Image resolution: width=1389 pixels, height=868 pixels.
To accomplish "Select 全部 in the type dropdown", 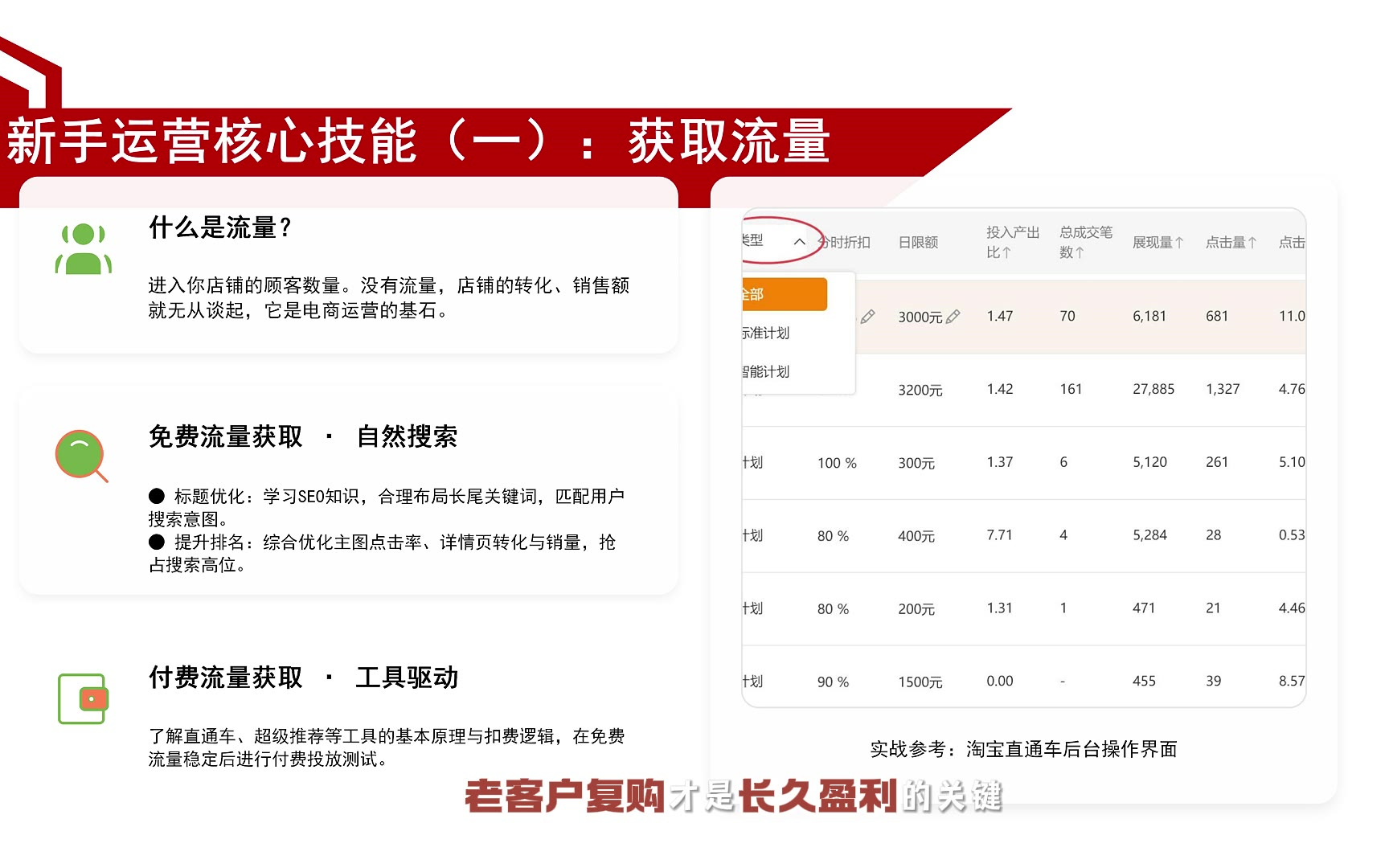I will 785,294.
